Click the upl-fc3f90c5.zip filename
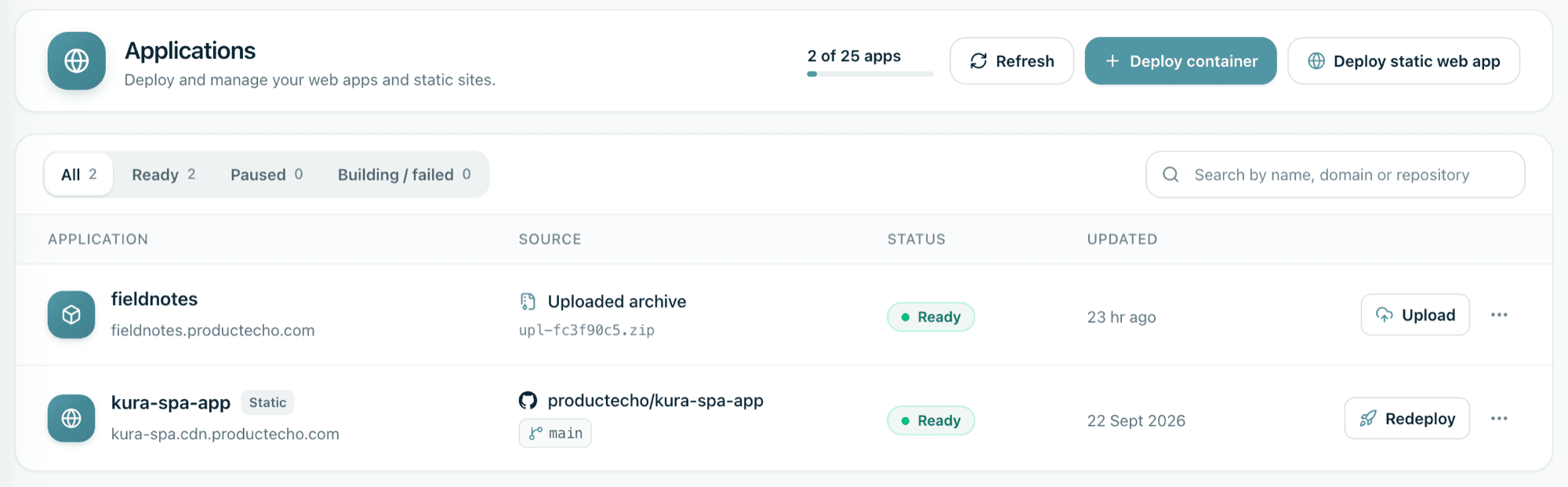 pos(586,330)
